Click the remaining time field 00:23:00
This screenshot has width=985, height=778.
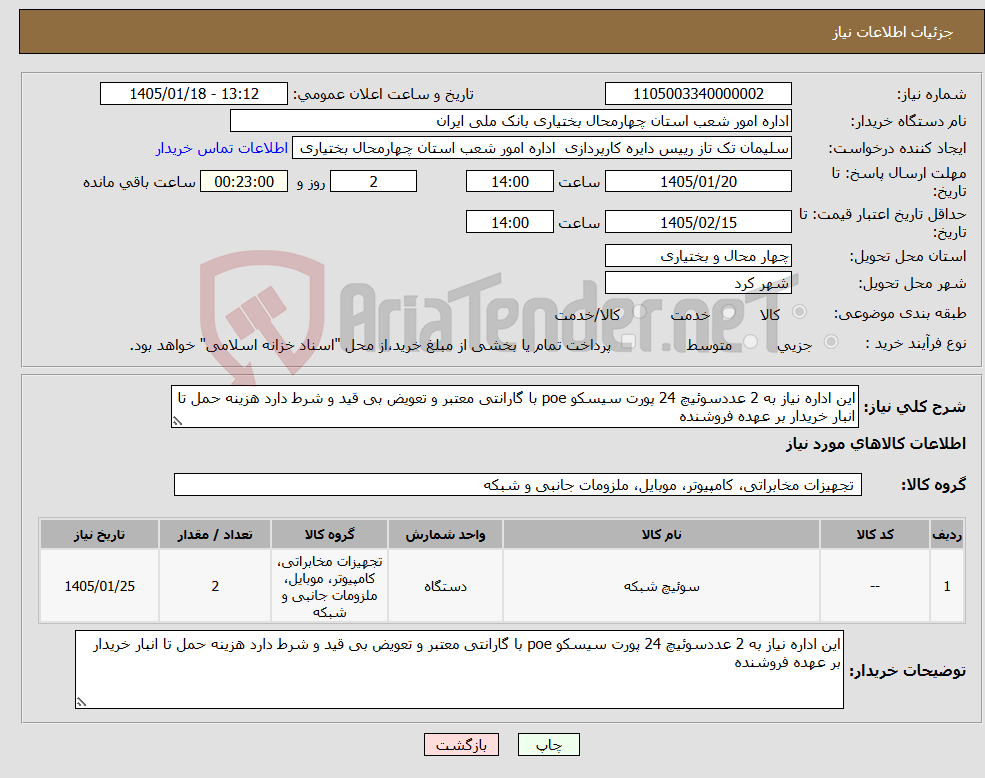pos(244,182)
